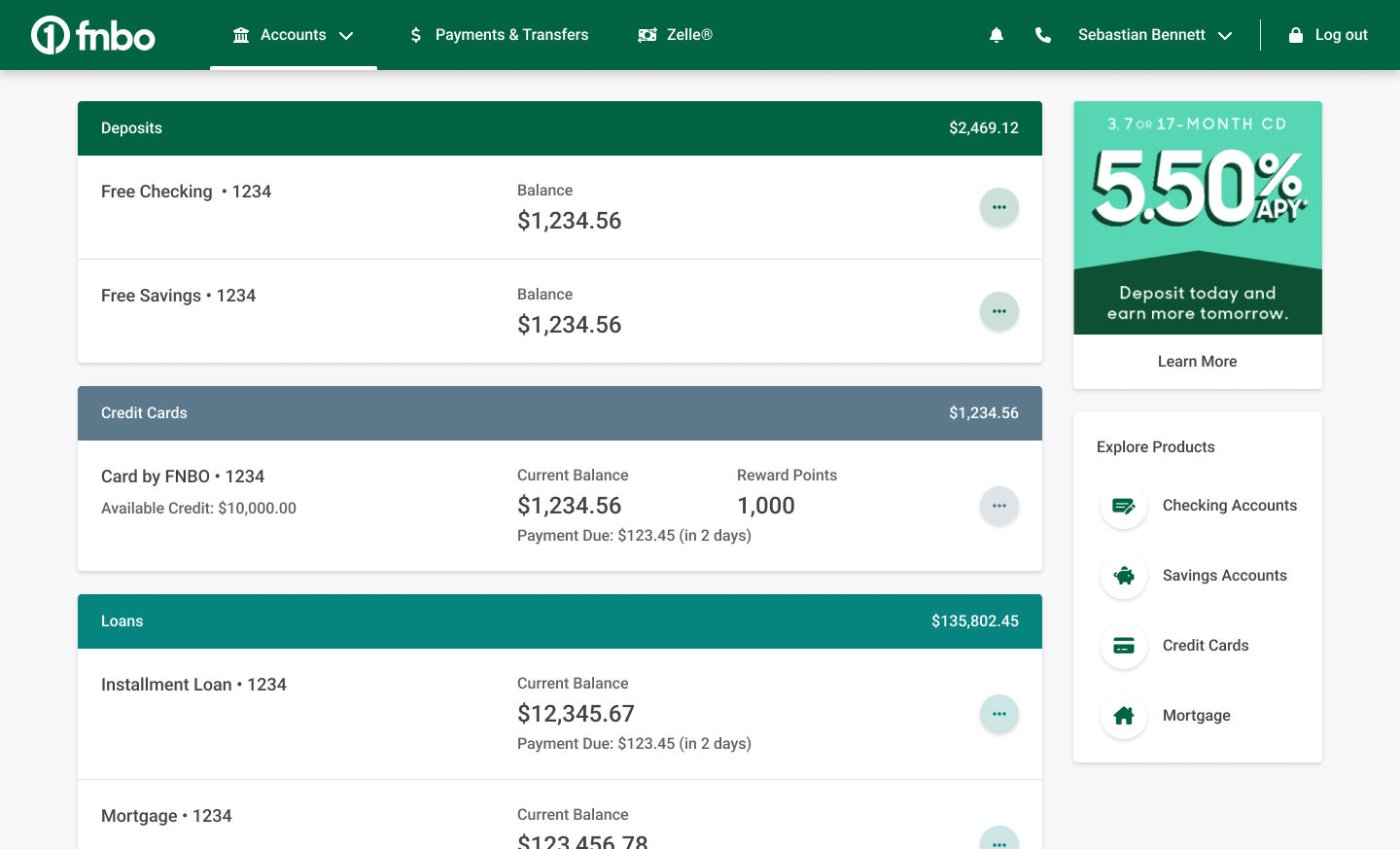This screenshot has width=1400, height=849.
Task: Open Savings Accounts product link
Action: coord(1225,576)
